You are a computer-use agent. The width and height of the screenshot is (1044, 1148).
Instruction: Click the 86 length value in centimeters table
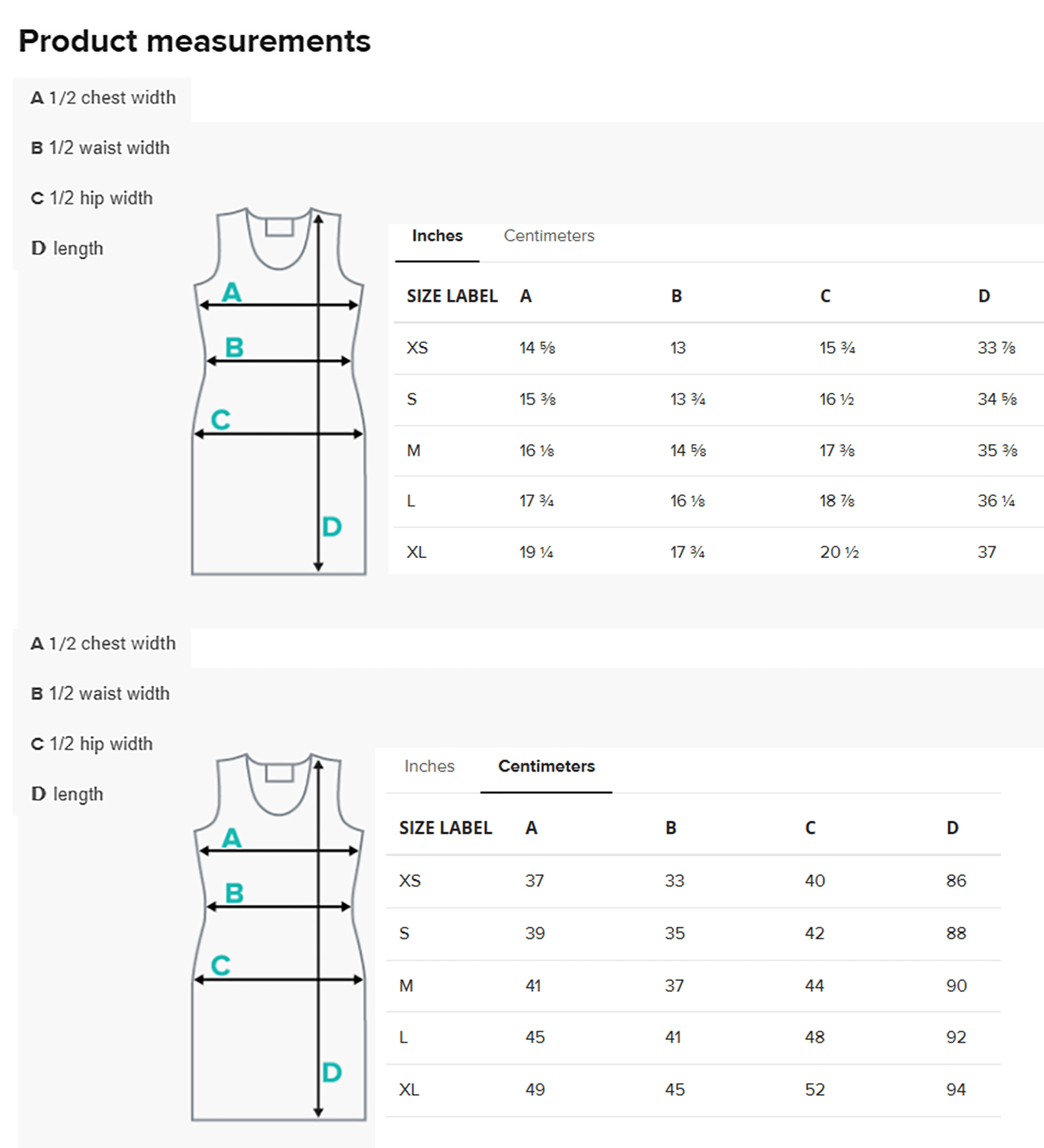point(956,881)
